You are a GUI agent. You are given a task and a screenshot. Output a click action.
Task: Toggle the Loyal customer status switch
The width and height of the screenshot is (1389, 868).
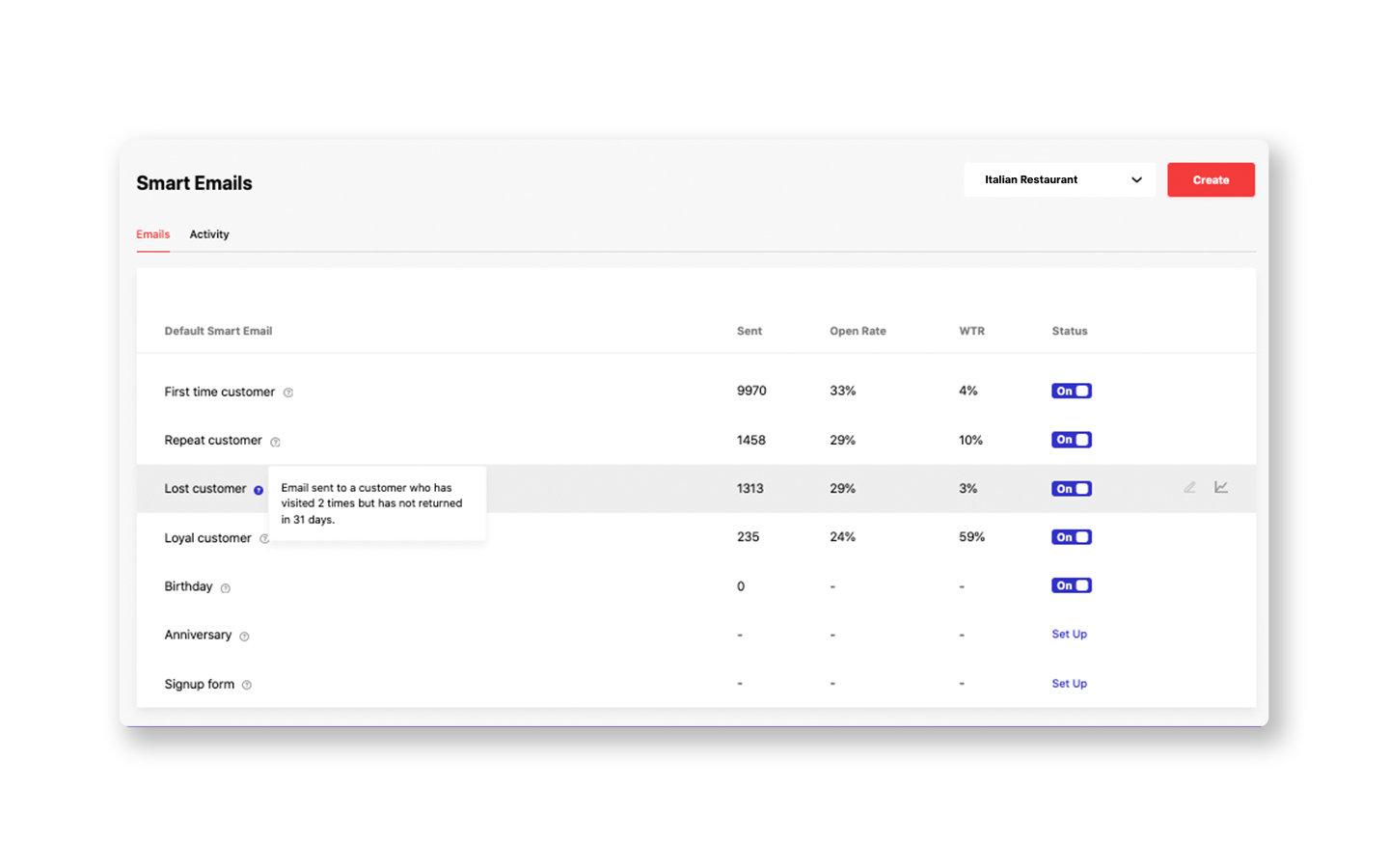1072,537
